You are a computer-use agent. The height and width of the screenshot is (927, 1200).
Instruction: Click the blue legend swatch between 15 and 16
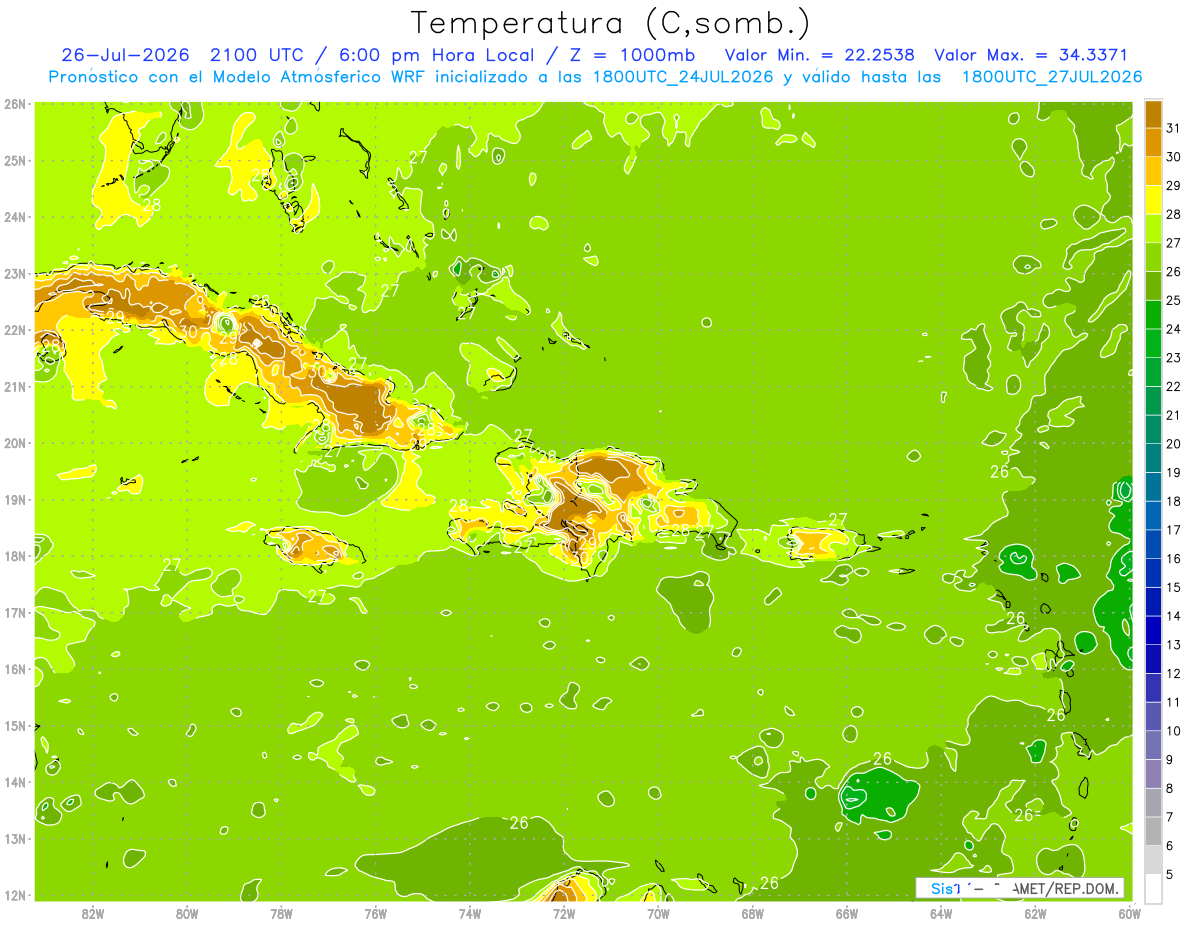[x=1153, y=574]
